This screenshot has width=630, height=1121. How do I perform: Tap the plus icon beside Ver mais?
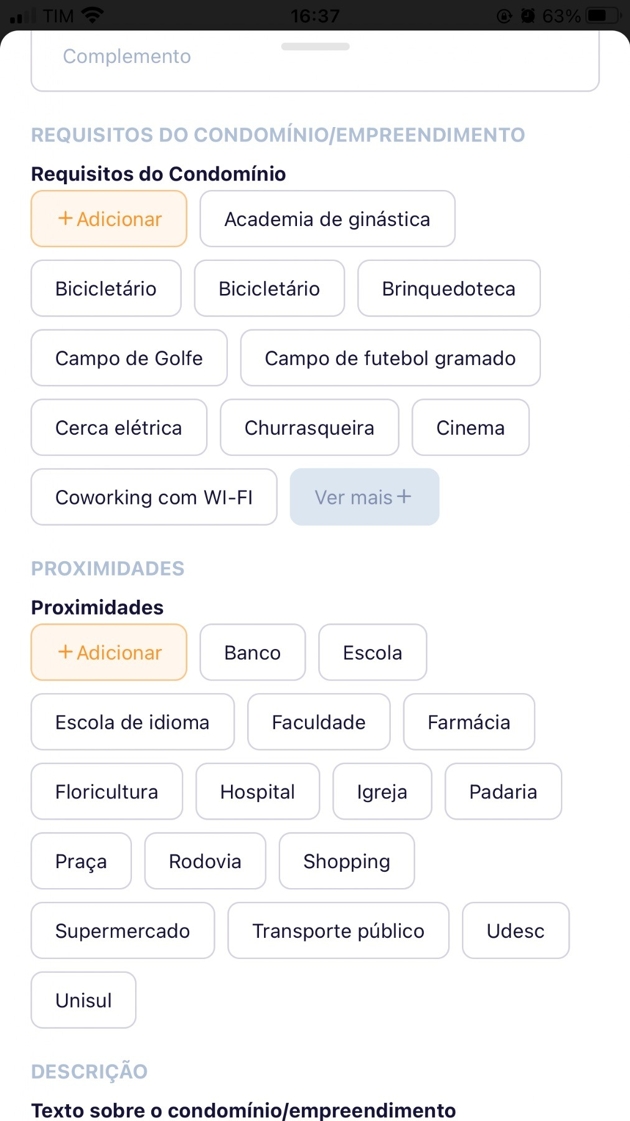tap(404, 497)
